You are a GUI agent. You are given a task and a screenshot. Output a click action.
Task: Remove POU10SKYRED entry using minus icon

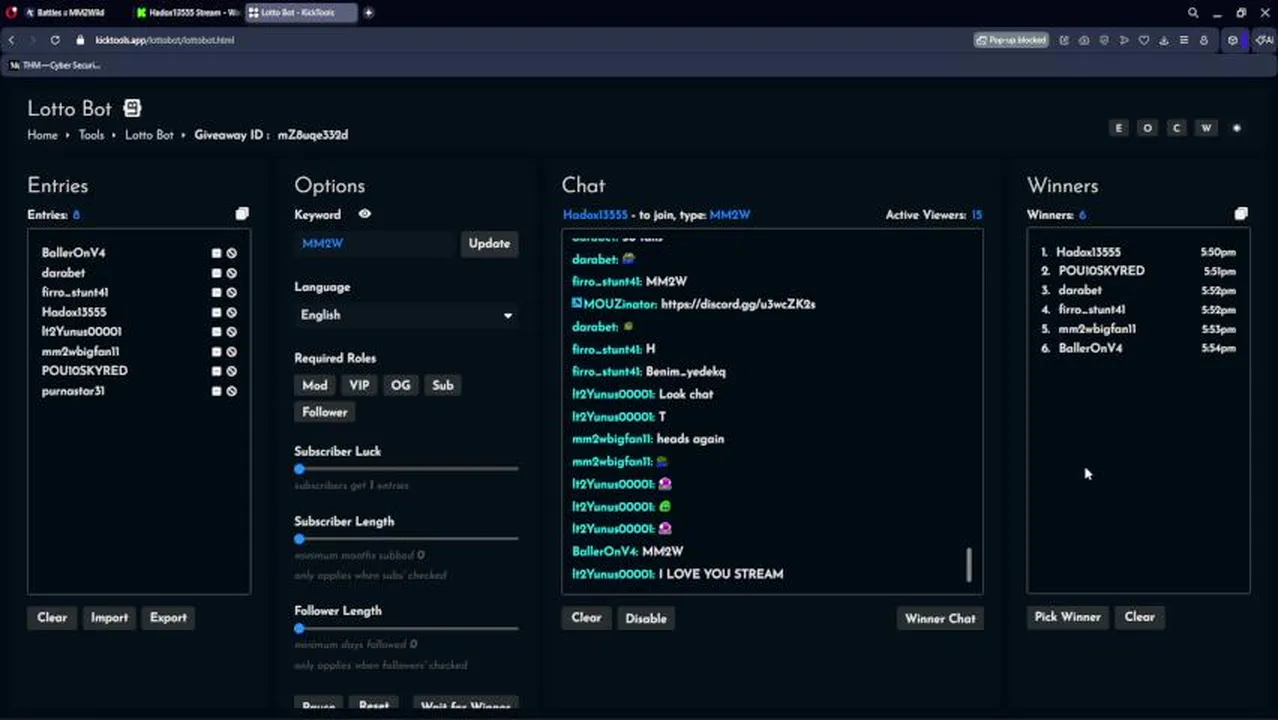[216, 371]
